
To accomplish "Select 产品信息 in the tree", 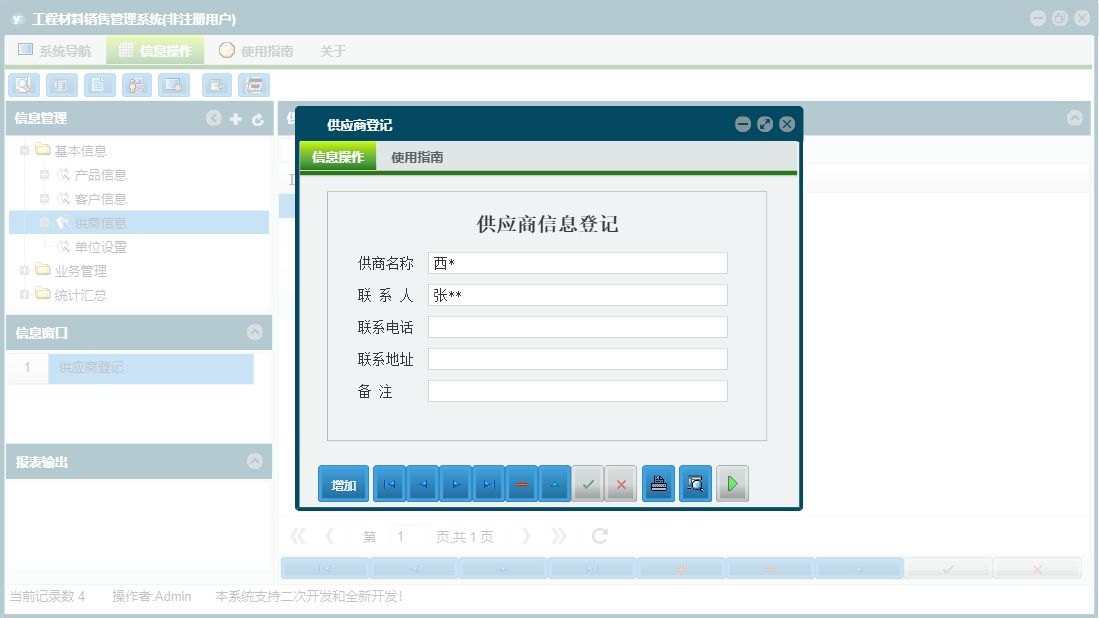I will 100,175.
